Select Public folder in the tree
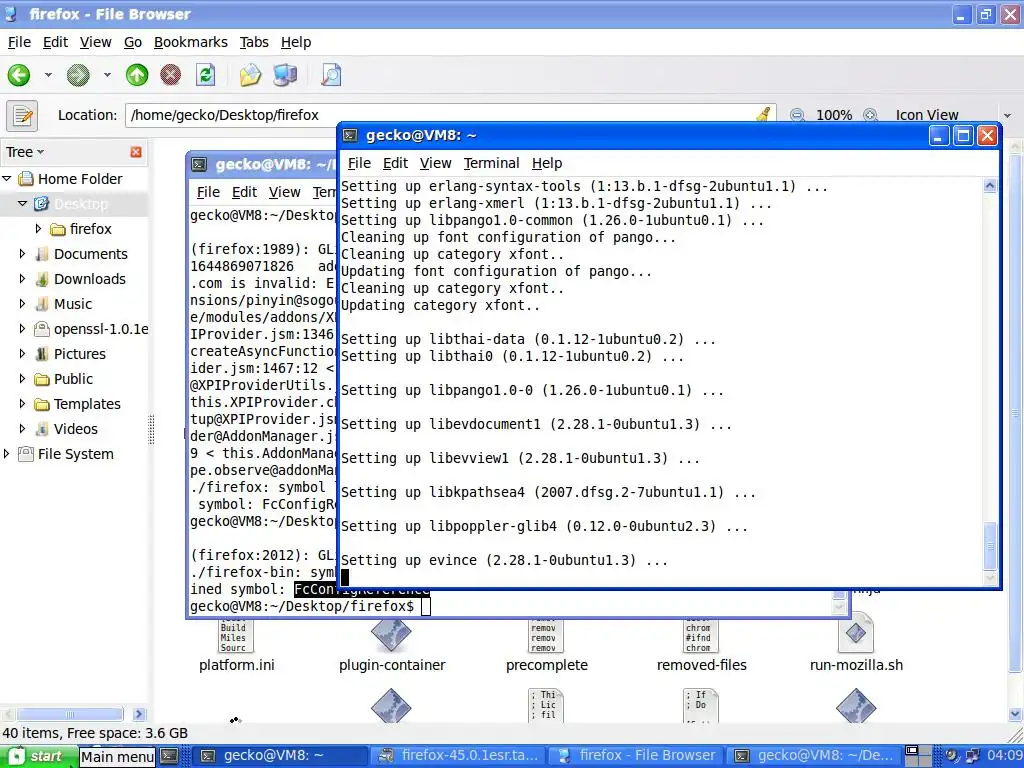Image resolution: width=1024 pixels, height=768 pixels. point(73,379)
